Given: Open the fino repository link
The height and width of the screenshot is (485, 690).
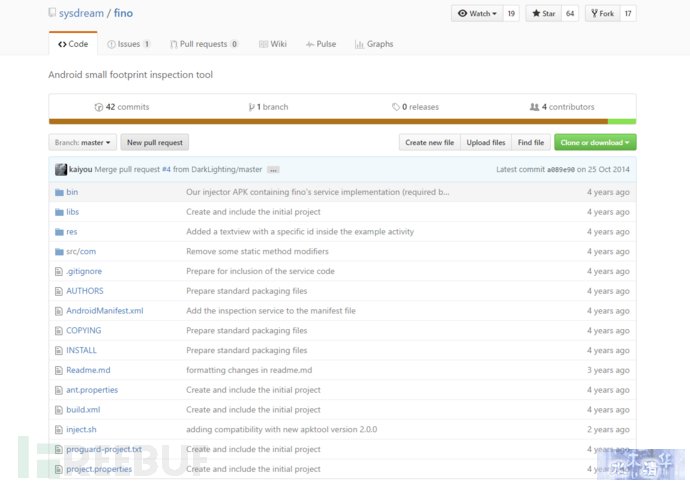Looking at the screenshot, I should coord(123,13).
